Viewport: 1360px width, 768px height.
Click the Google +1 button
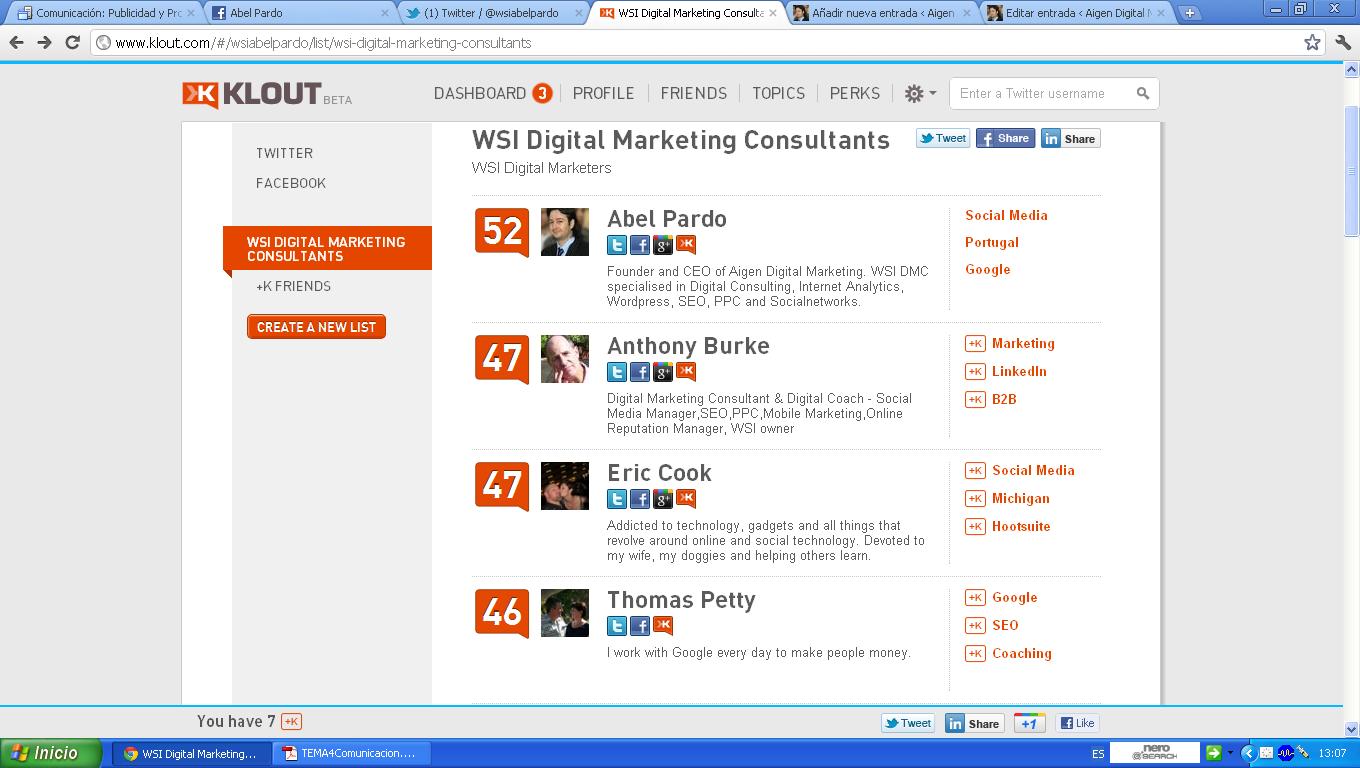click(x=1029, y=723)
